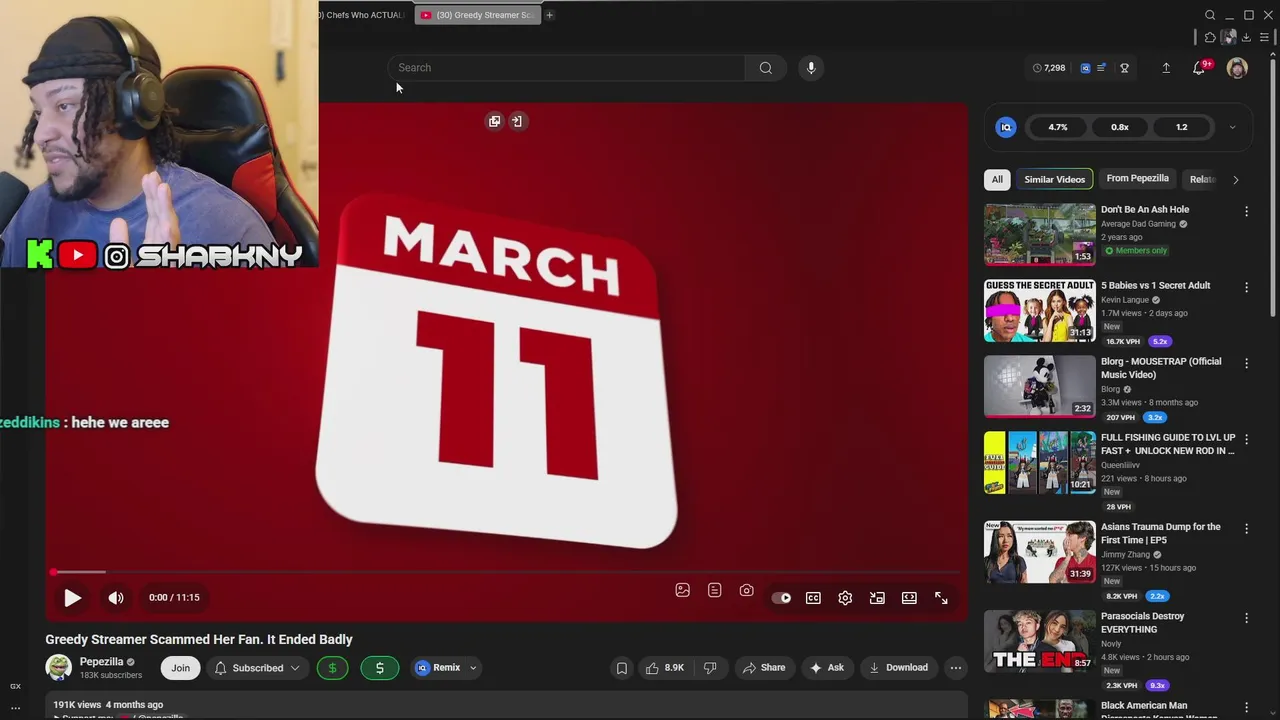Image resolution: width=1280 pixels, height=720 pixels.
Task: Open the Subscribed notification dropdown
Action: pyautogui.click(x=257, y=668)
